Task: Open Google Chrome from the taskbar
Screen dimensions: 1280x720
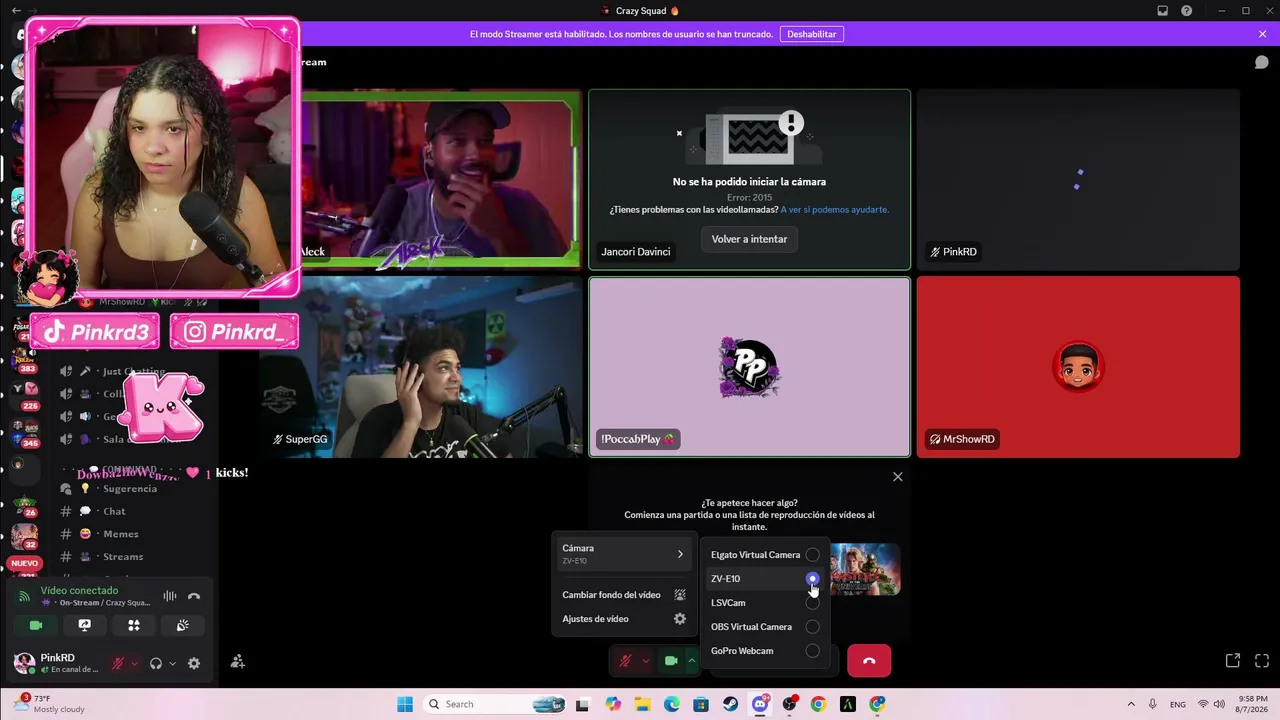Action: pos(819,704)
